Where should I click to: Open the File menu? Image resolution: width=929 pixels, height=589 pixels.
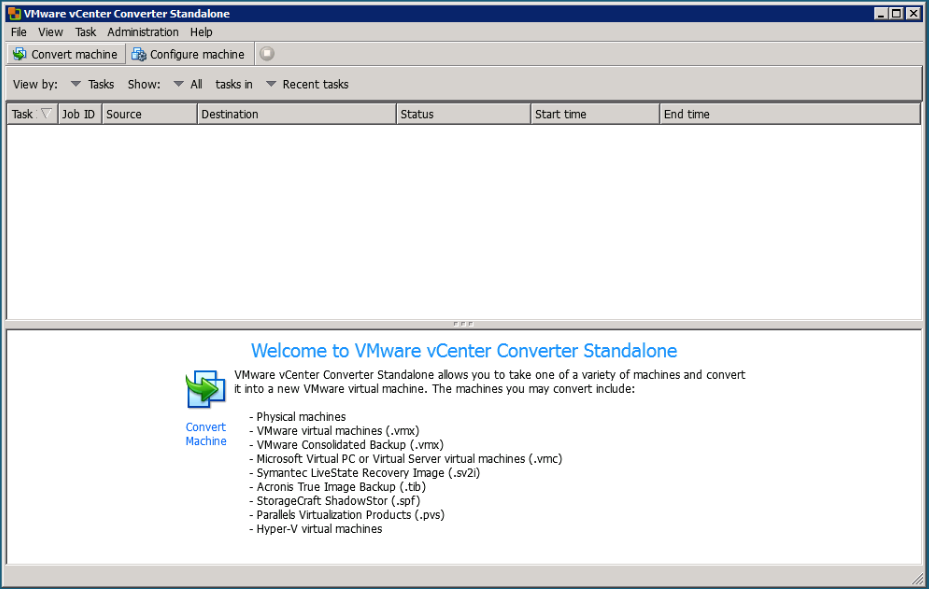pos(18,31)
